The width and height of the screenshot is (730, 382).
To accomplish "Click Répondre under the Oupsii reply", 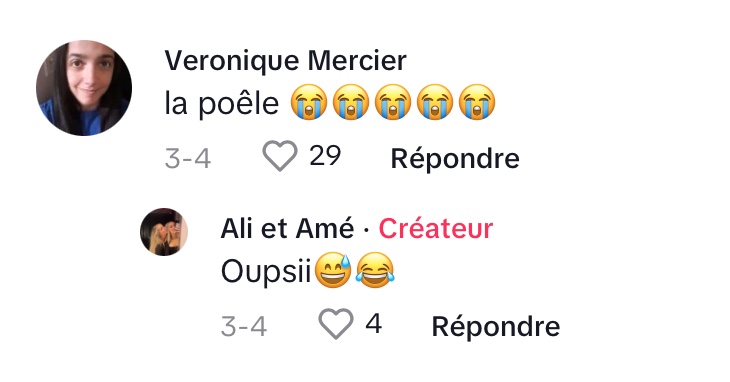I will [496, 327].
